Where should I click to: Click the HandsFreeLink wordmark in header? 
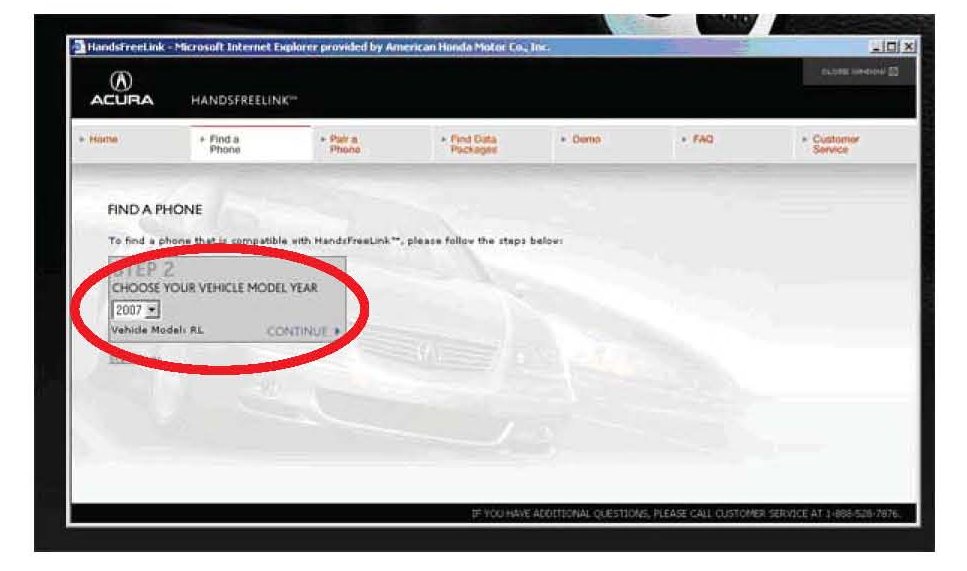(x=243, y=100)
